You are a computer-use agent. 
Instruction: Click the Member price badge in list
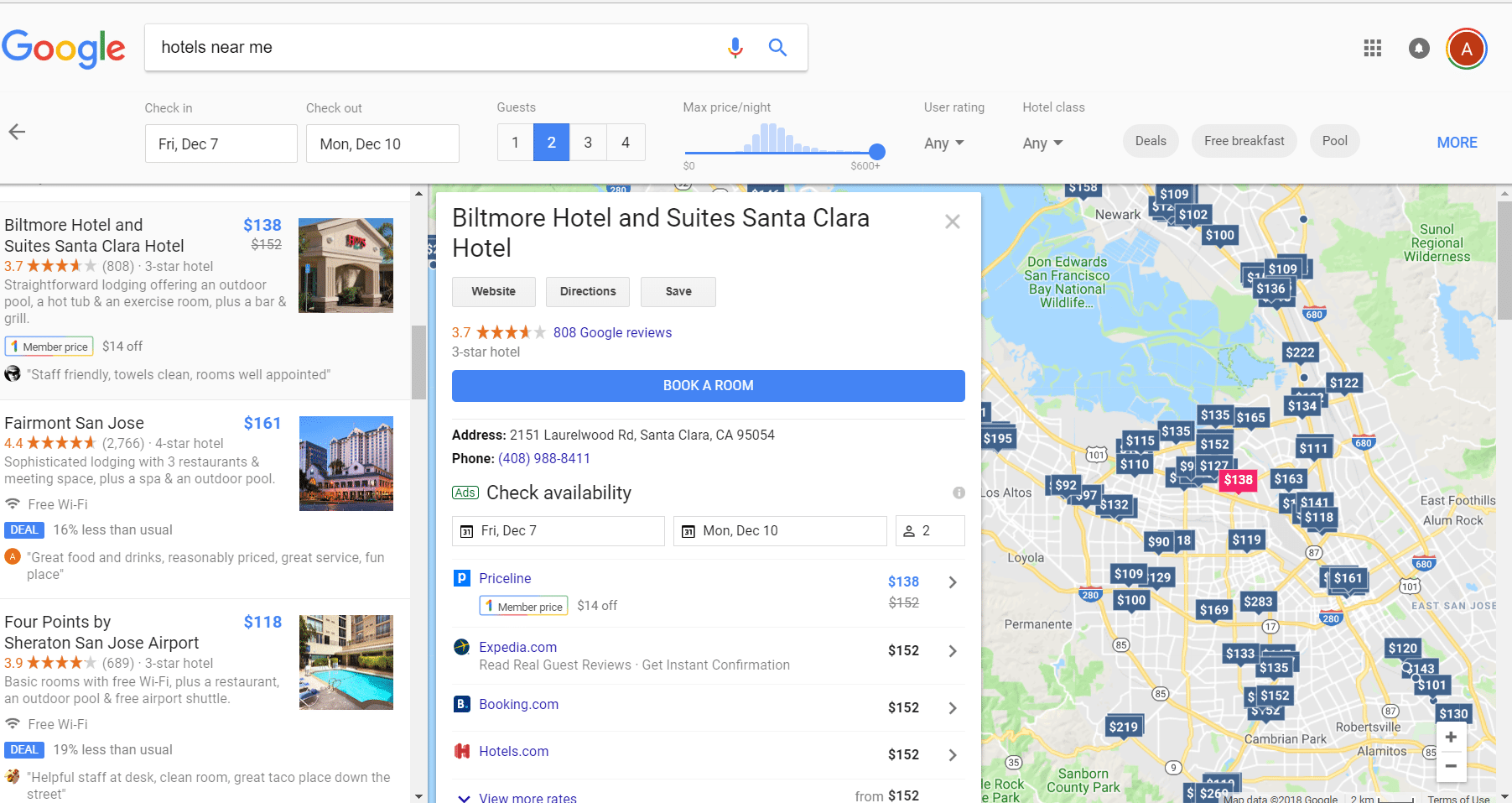coord(49,347)
